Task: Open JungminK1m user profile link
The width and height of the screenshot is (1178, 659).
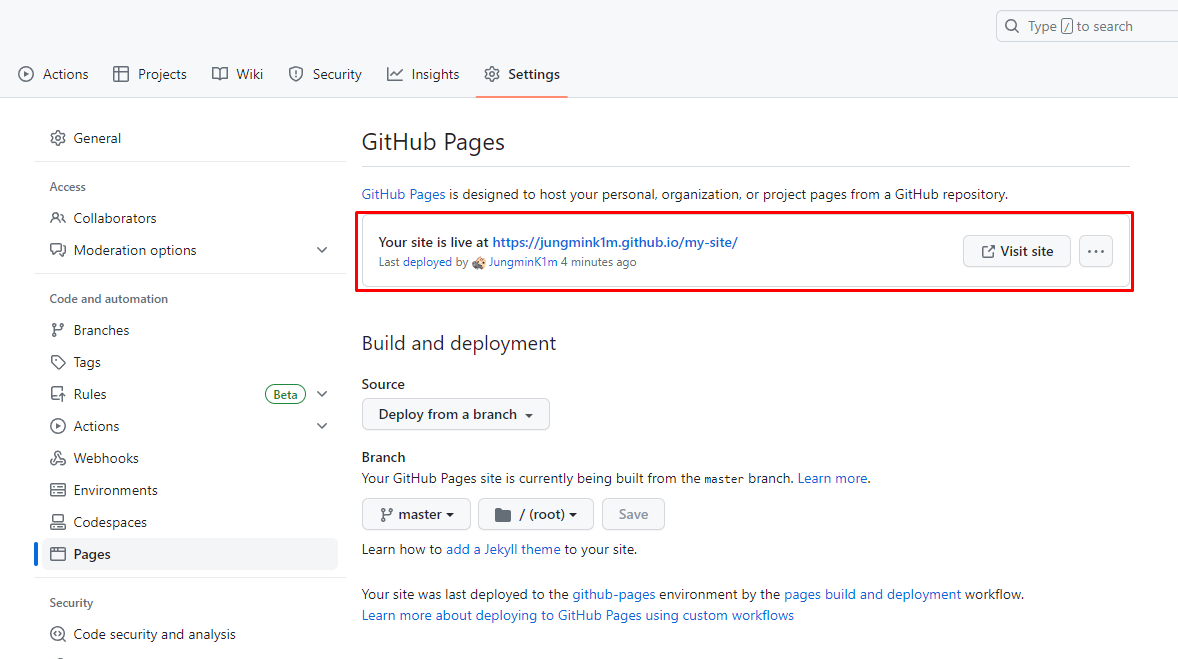Action: point(523,262)
